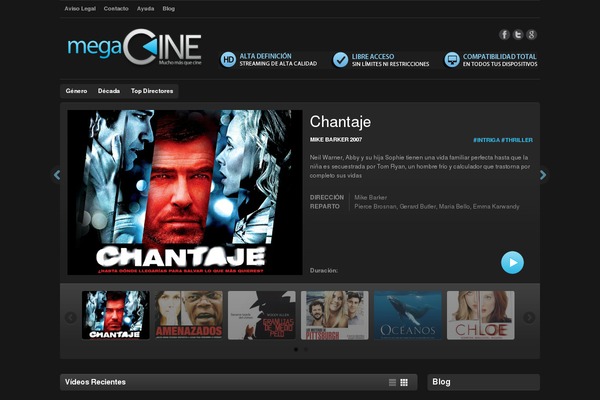Select the Amenazados thumbnail
This screenshot has height=400, width=600.
pos(189,315)
